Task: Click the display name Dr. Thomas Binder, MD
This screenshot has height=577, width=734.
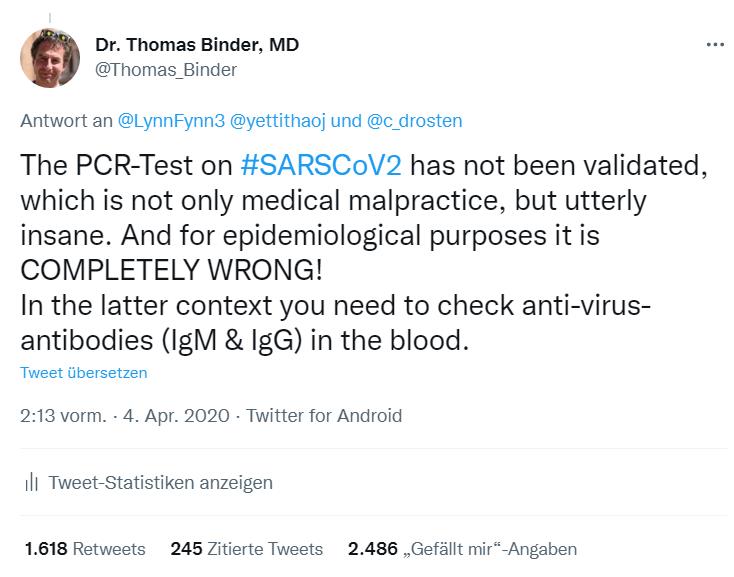Action: 197,45
